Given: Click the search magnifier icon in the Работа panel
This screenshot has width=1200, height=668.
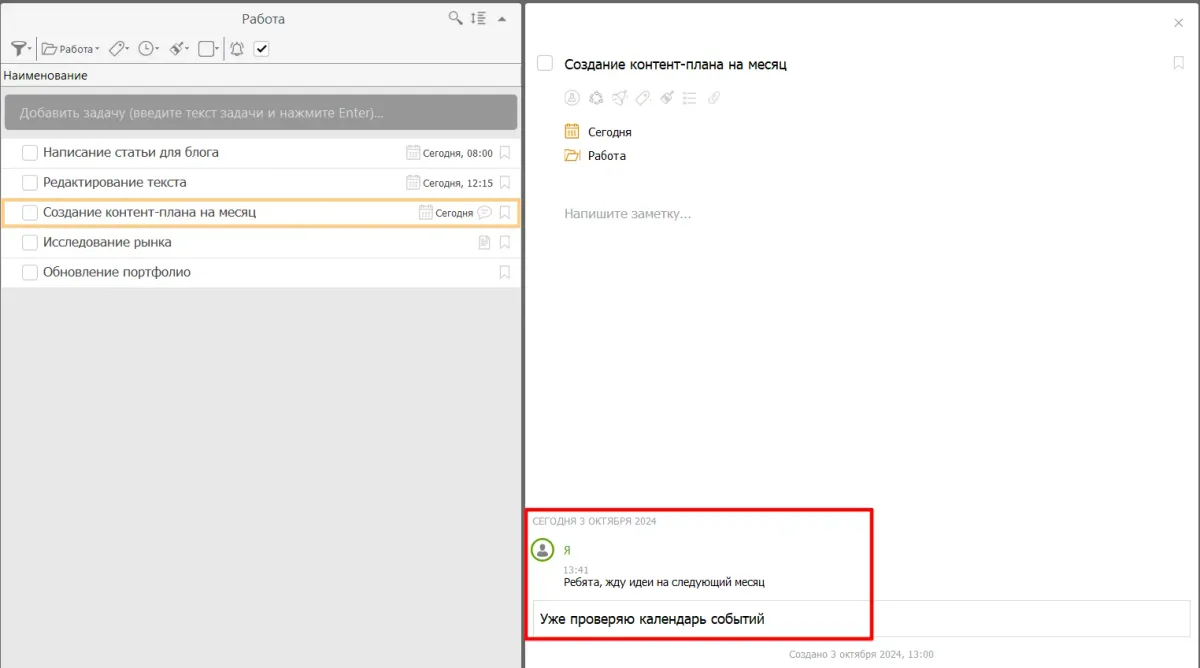Looking at the screenshot, I should pyautogui.click(x=455, y=18).
